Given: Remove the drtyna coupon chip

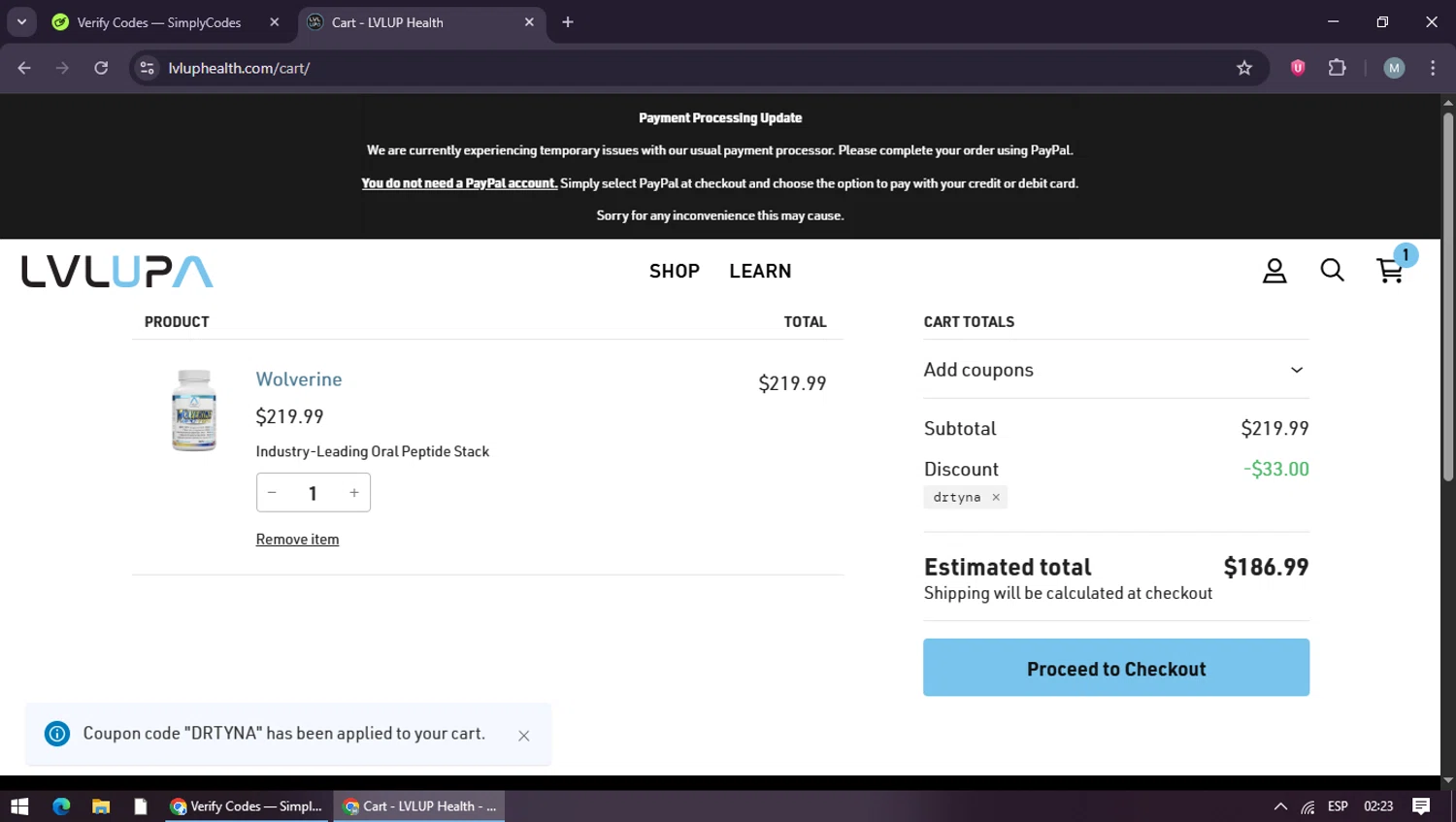Looking at the screenshot, I should [996, 497].
